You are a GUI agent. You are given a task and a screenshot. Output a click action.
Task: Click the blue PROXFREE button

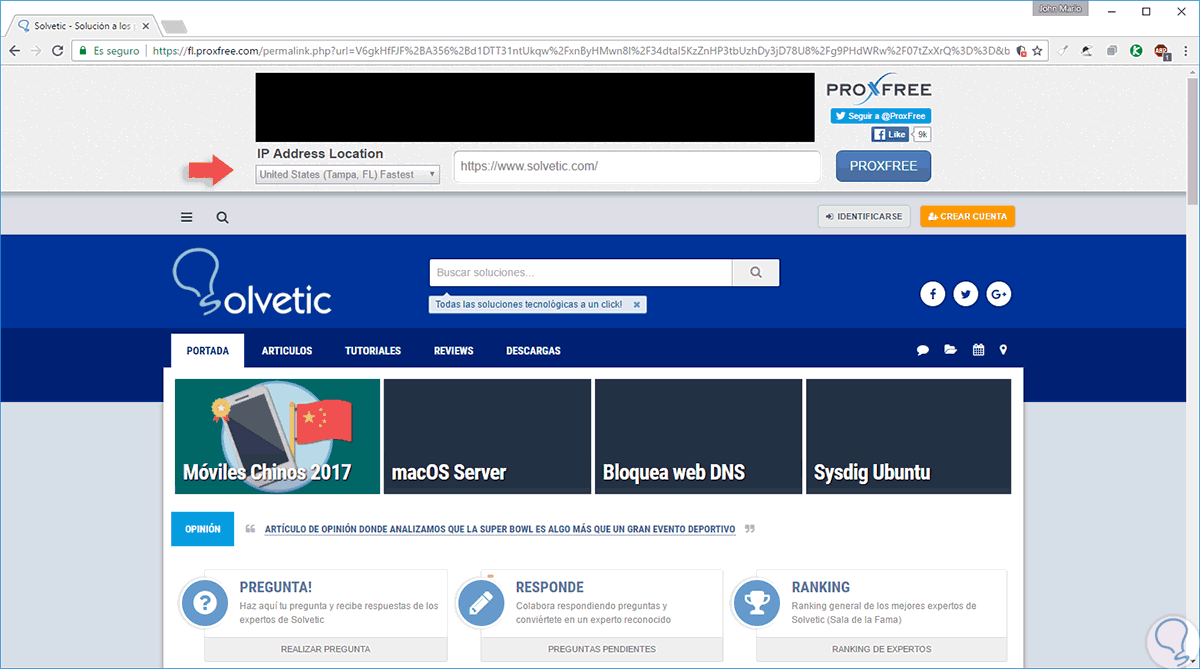click(883, 166)
